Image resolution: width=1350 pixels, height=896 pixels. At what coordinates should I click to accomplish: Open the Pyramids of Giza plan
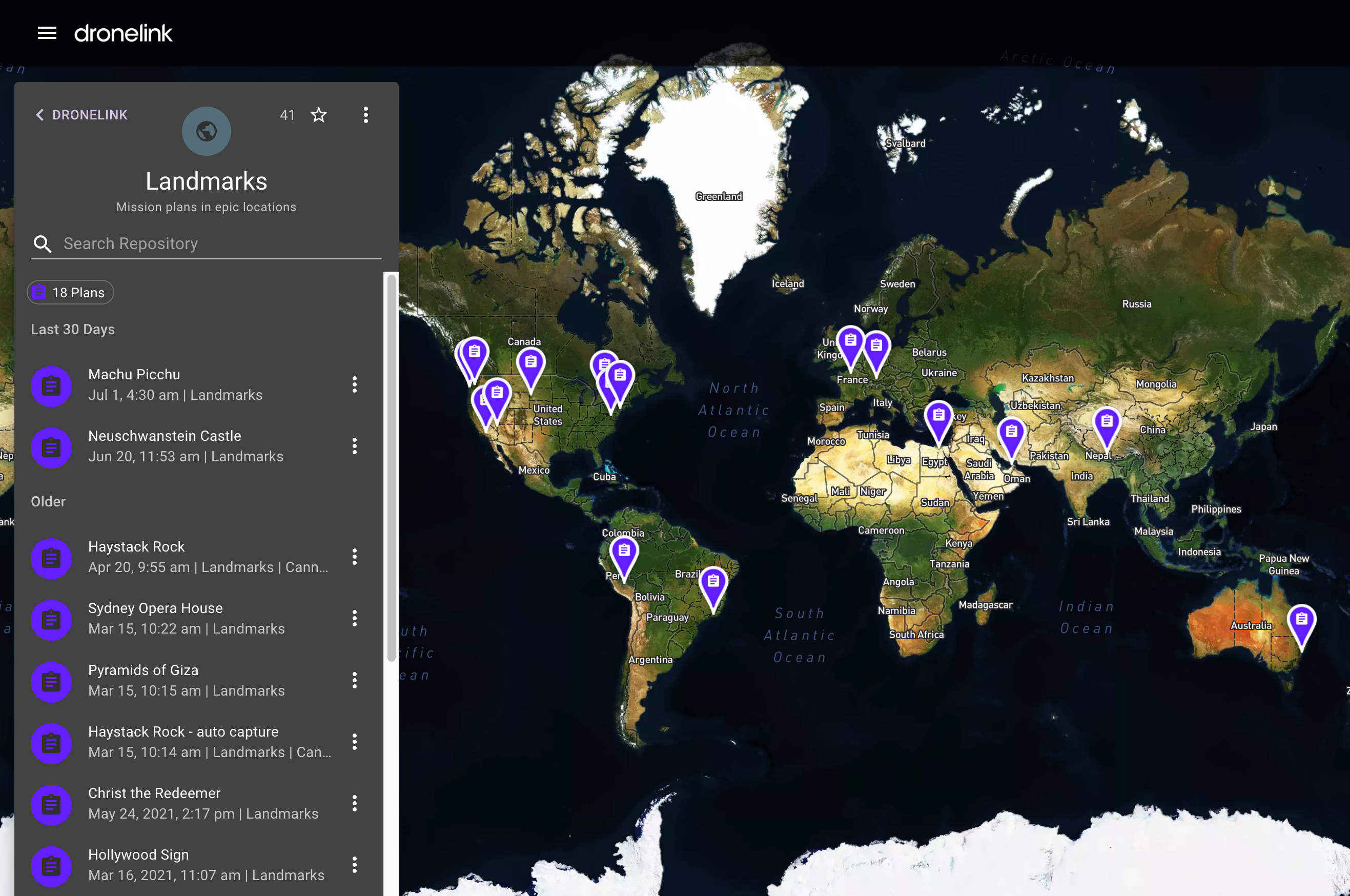coord(199,680)
